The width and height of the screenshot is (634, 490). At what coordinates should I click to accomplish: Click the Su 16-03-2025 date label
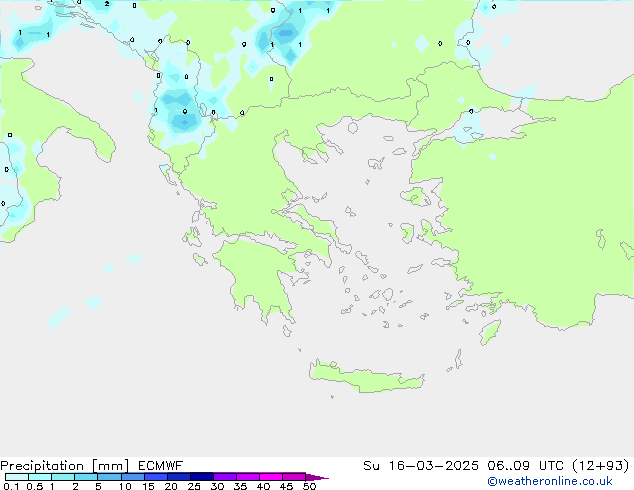point(421,466)
